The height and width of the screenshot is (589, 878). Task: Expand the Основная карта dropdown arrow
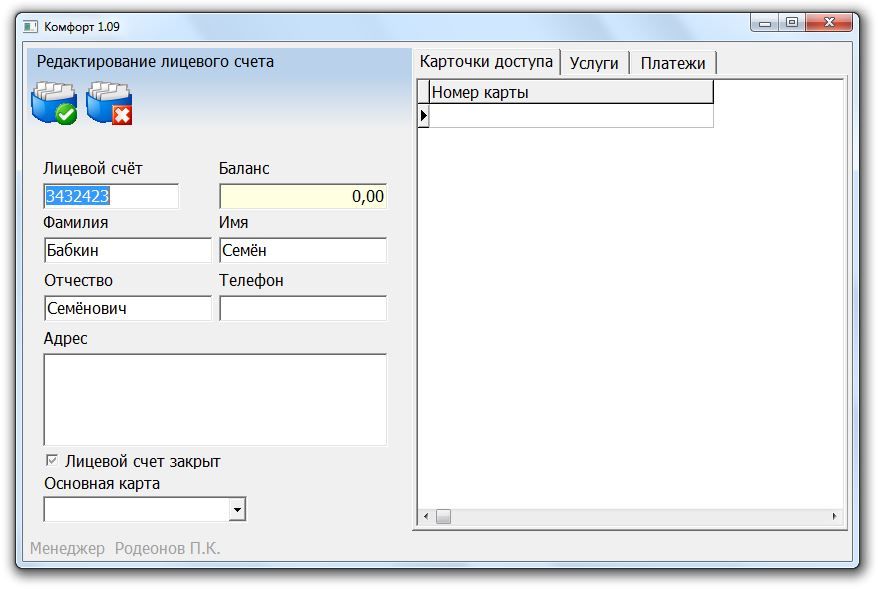tap(238, 509)
